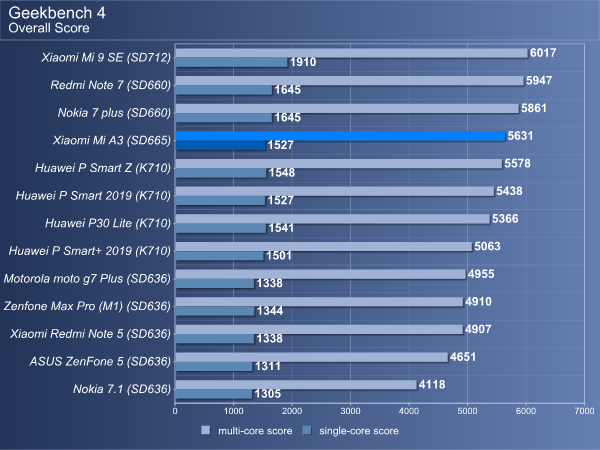Select the Xiaomi Mi A3 (SD665) label
The width and height of the screenshot is (600, 450).
click(112, 140)
